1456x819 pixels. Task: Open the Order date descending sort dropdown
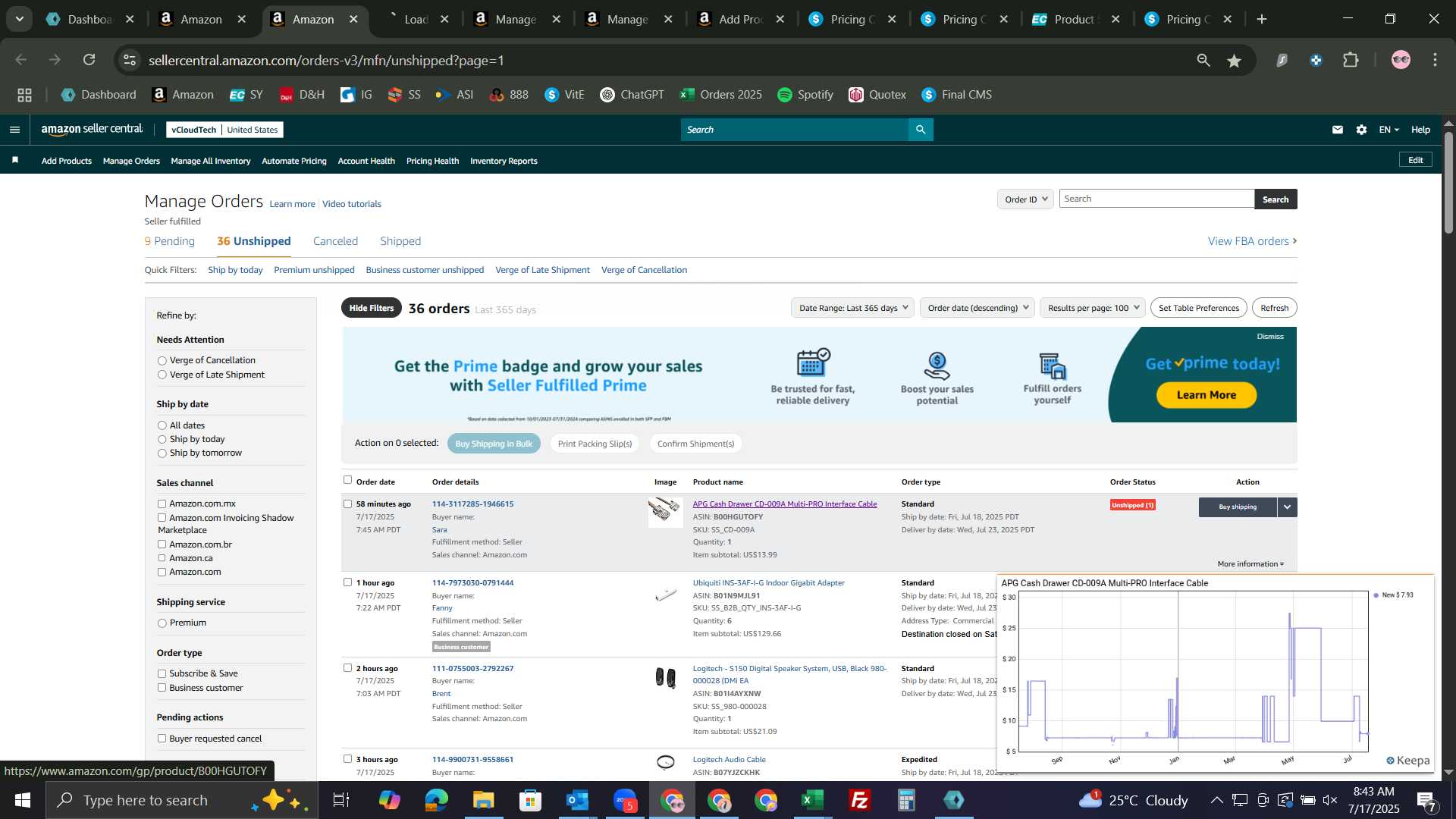(977, 308)
